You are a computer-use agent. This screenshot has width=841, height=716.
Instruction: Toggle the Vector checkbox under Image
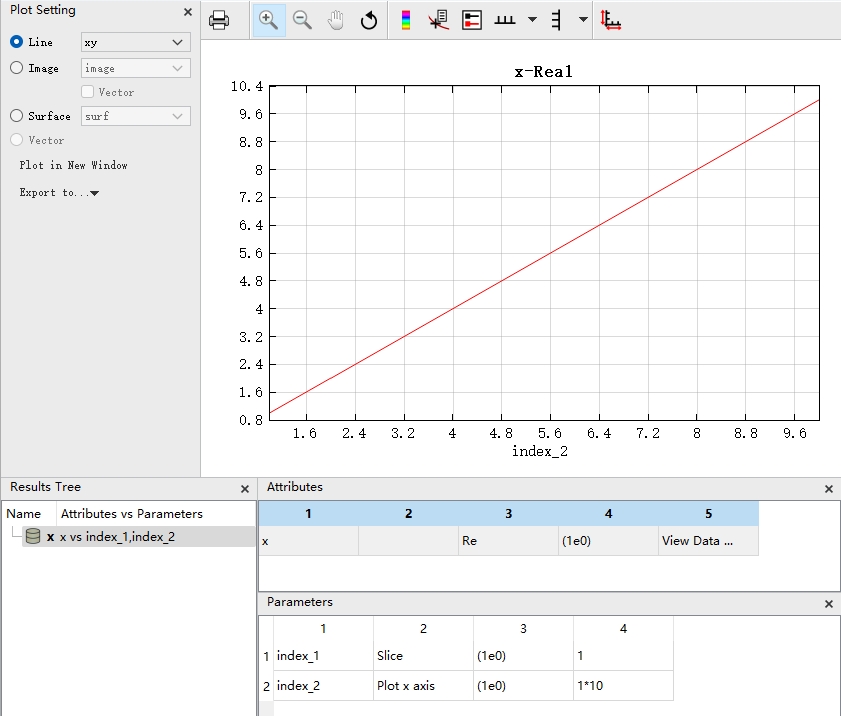[x=87, y=92]
